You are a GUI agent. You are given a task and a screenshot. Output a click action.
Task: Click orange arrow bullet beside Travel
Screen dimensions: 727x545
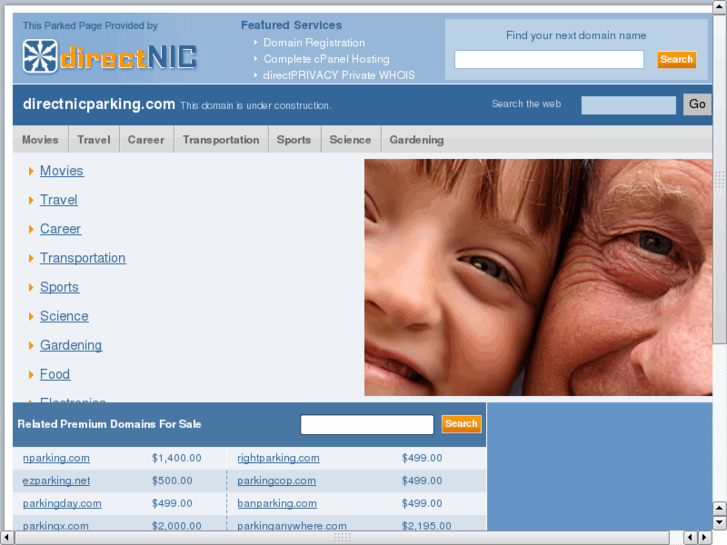click(x=31, y=200)
